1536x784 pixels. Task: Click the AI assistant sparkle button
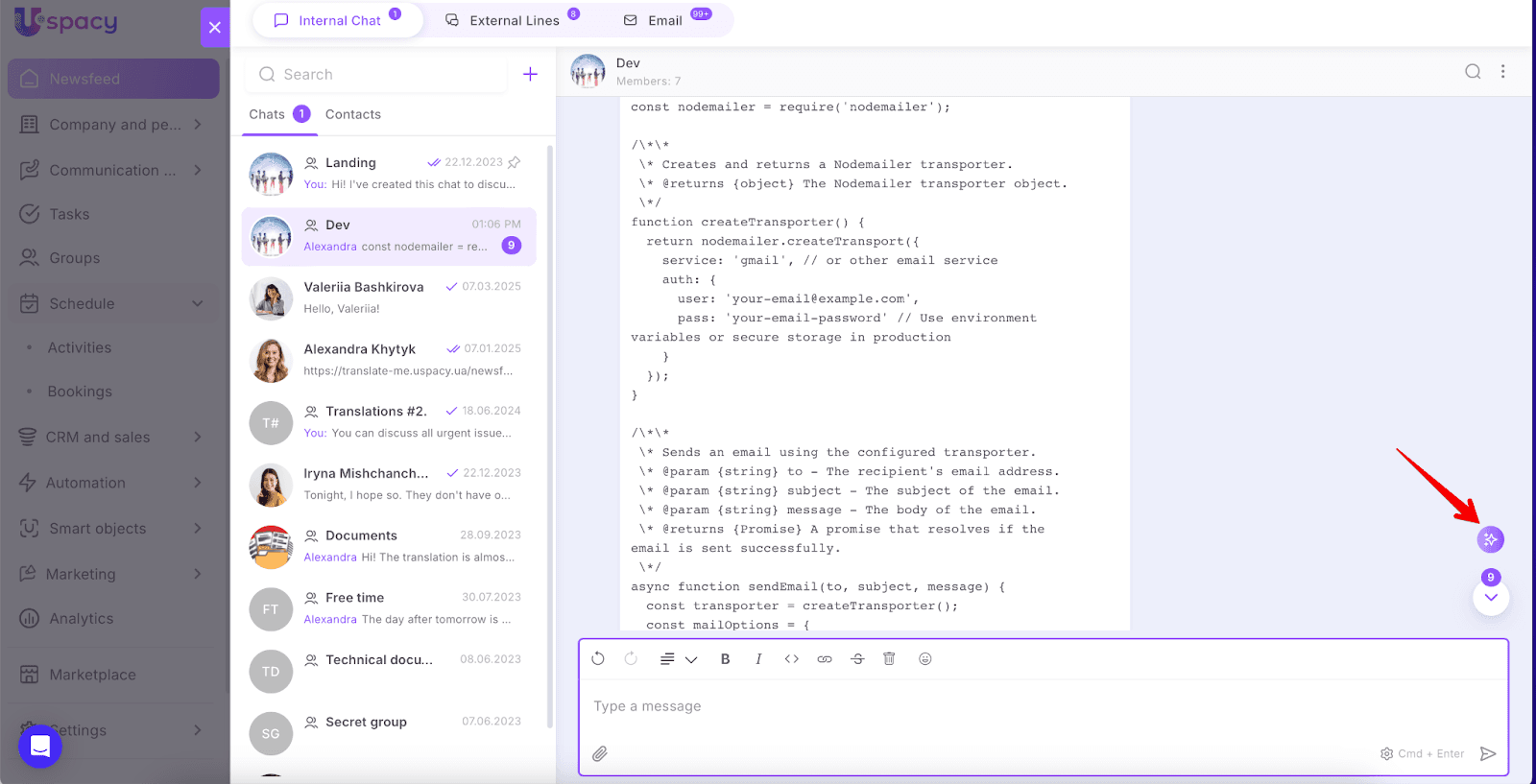click(x=1490, y=539)
